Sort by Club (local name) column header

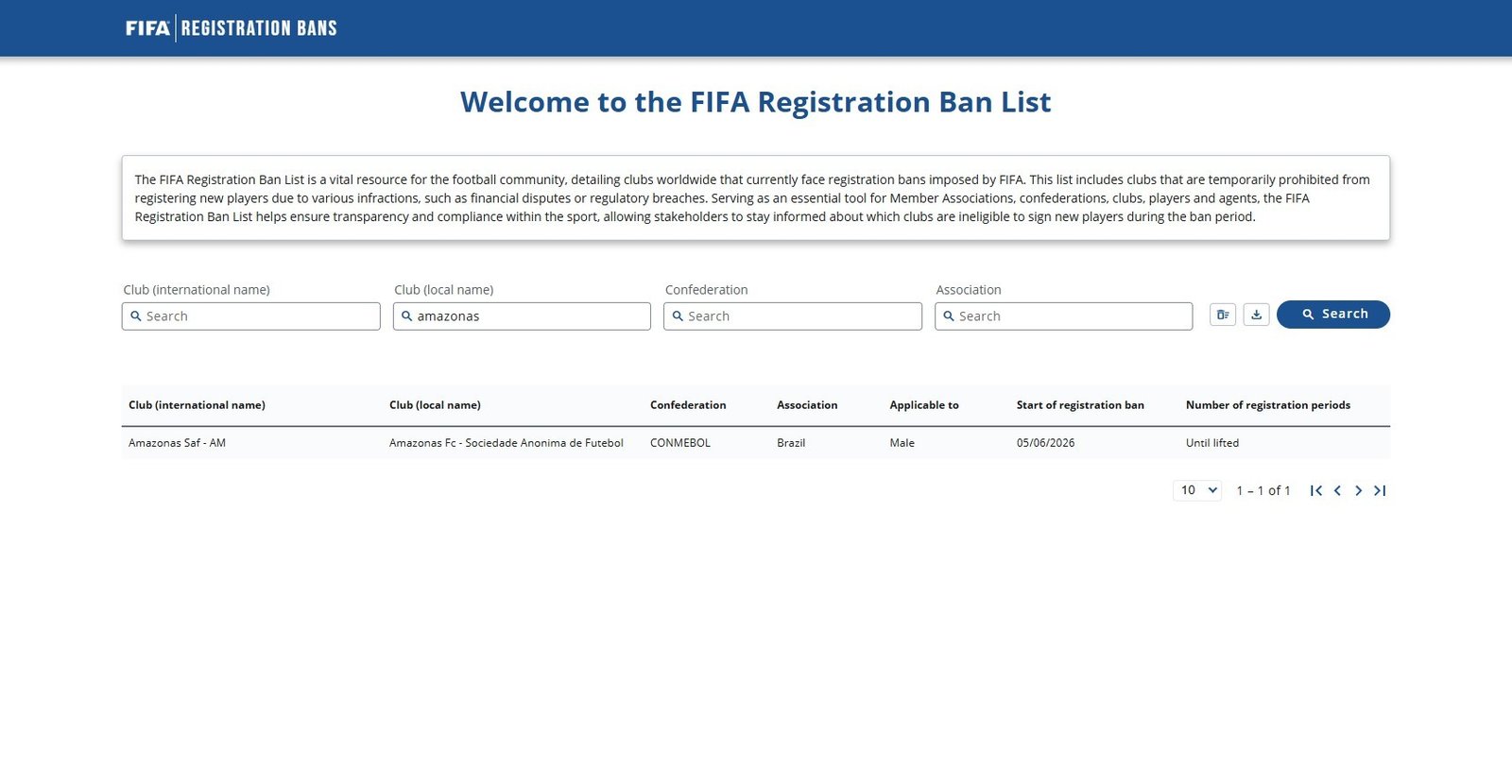tap(435, 405)
